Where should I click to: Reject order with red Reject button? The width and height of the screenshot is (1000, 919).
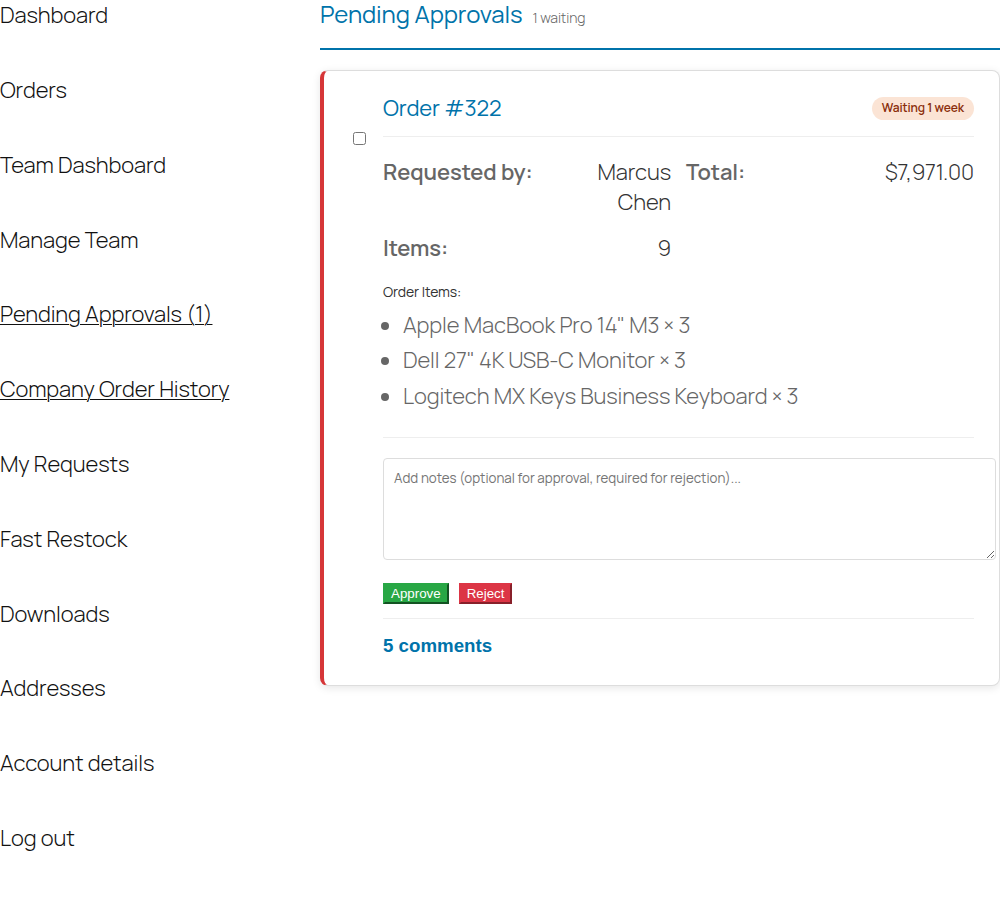[485, 594]
